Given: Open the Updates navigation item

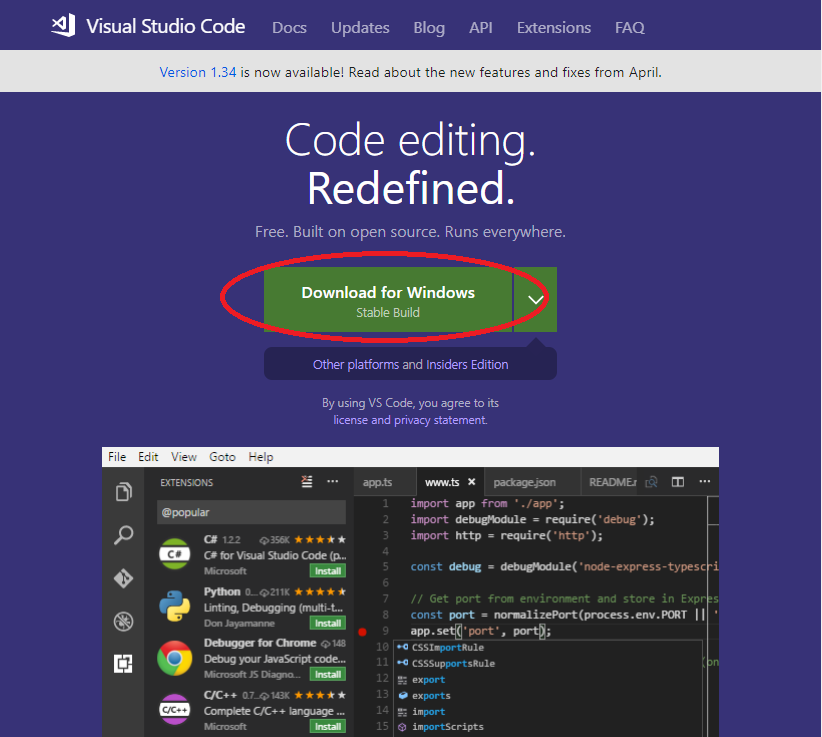Looking at the screenshot, I should click(360, 27).
